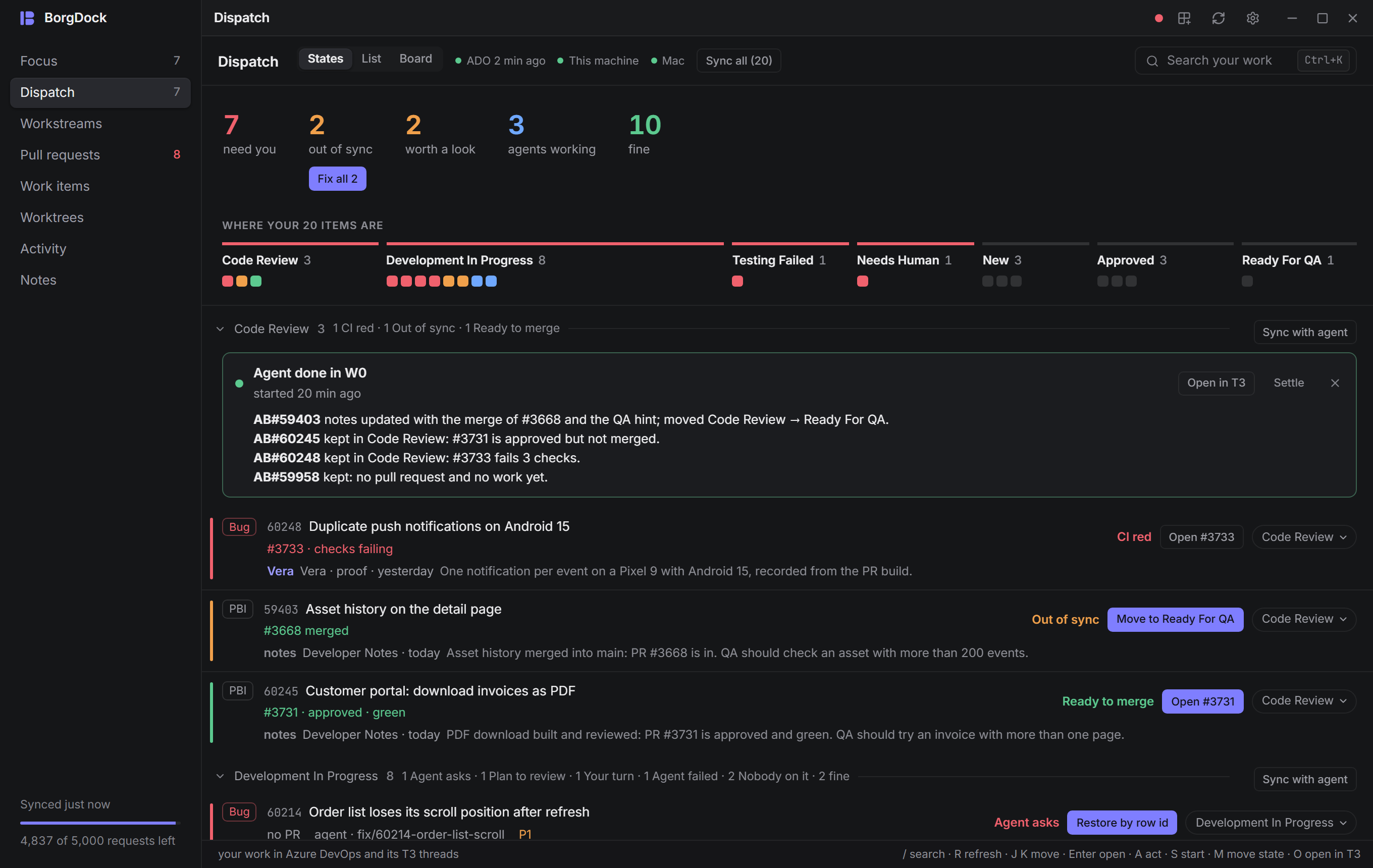This screenshot has height=868, width=1373.
Task: Click the Bug tag on item 60214
Action: point(239,811)
